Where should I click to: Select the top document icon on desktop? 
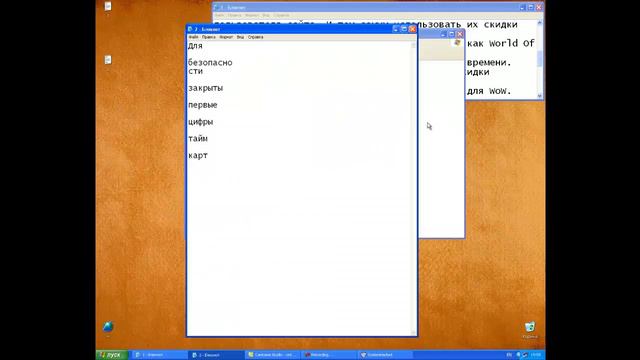pos(108,6)
